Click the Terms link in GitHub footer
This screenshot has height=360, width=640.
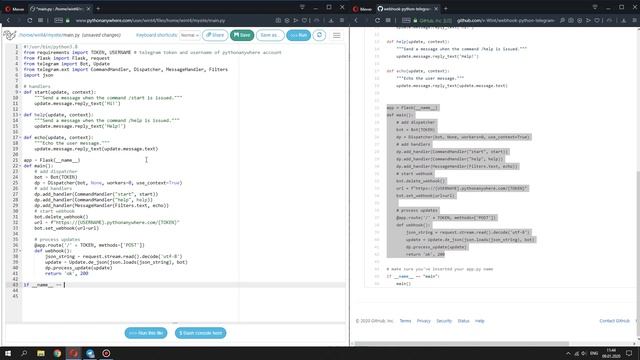pos(405,321)
